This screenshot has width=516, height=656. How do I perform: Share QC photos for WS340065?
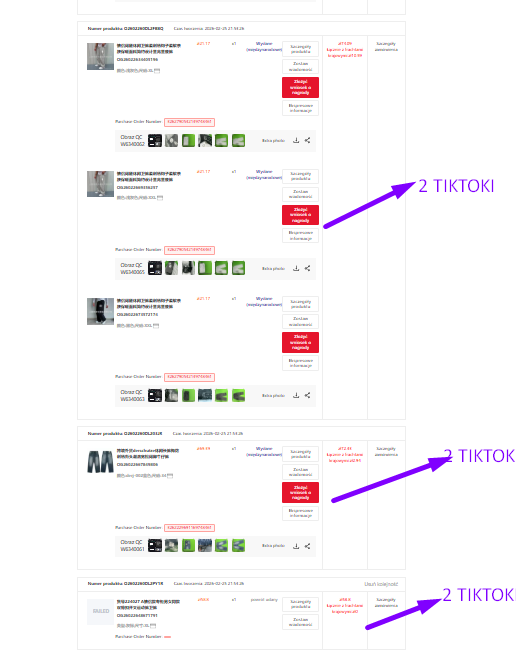[307, 268]
